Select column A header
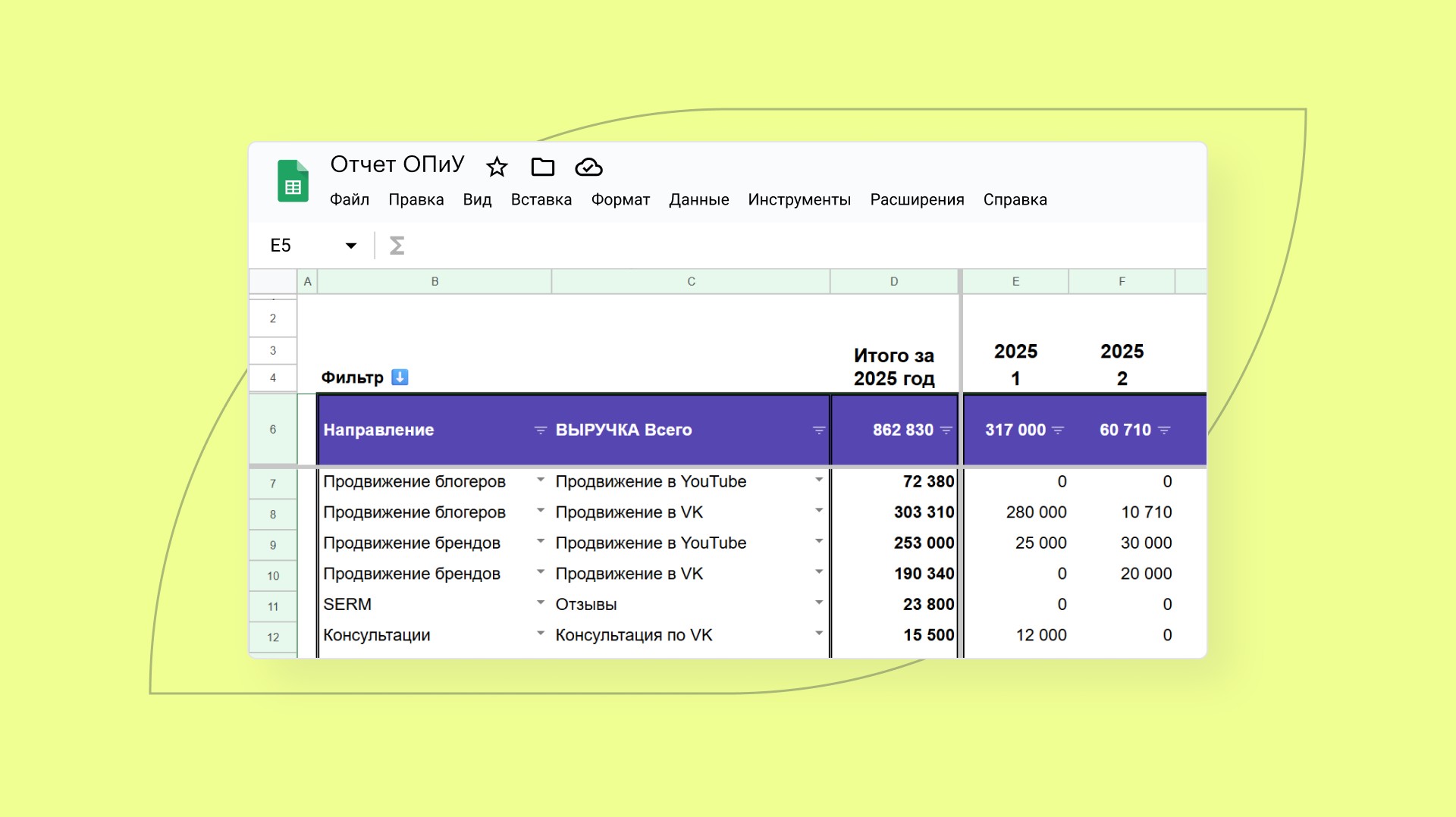1456x817 pixels. (x=307, y=281)
